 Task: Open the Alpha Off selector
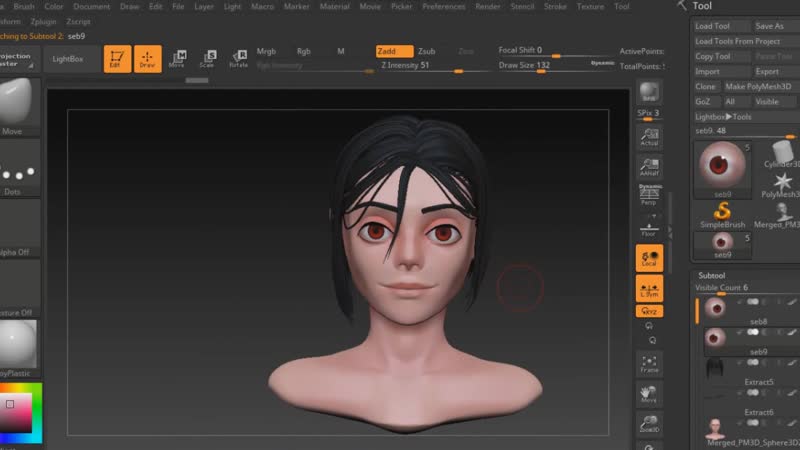coord(19,229)
